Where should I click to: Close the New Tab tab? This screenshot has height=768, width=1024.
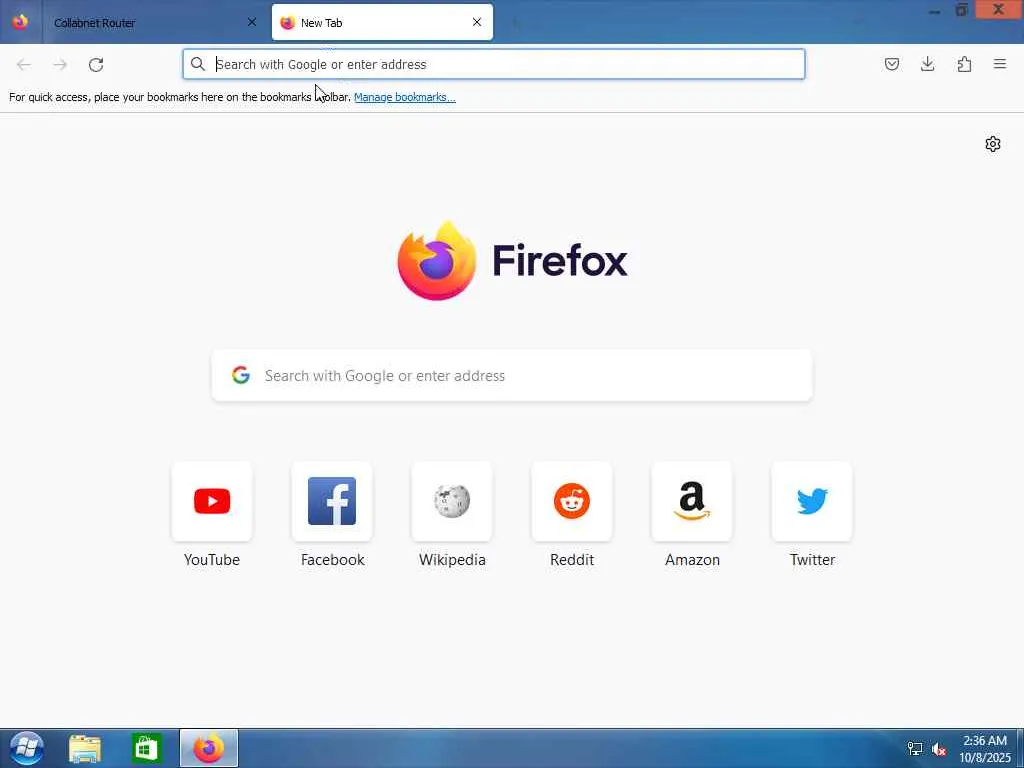[x=477, y=22]
